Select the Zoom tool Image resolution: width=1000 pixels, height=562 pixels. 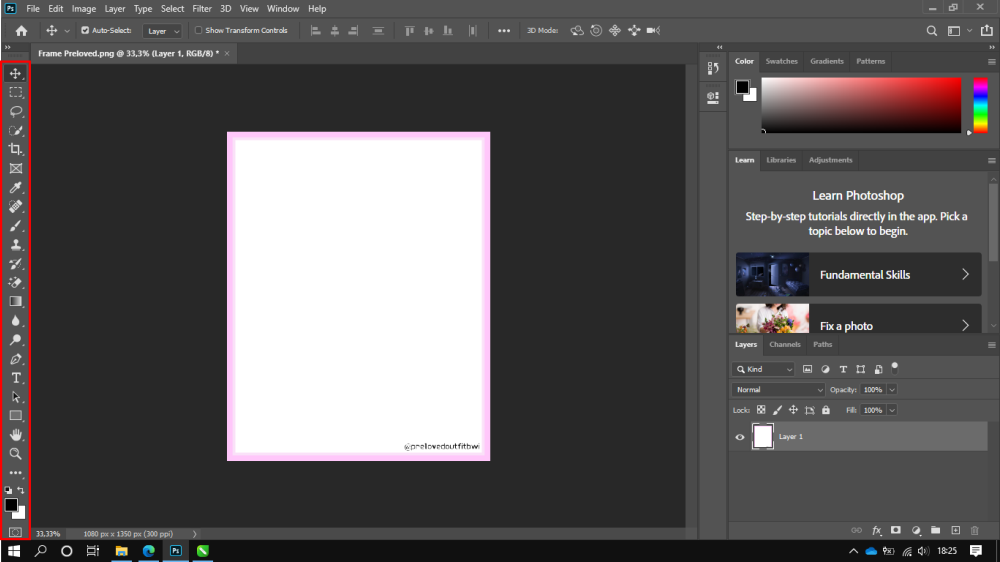pos(16,454)
